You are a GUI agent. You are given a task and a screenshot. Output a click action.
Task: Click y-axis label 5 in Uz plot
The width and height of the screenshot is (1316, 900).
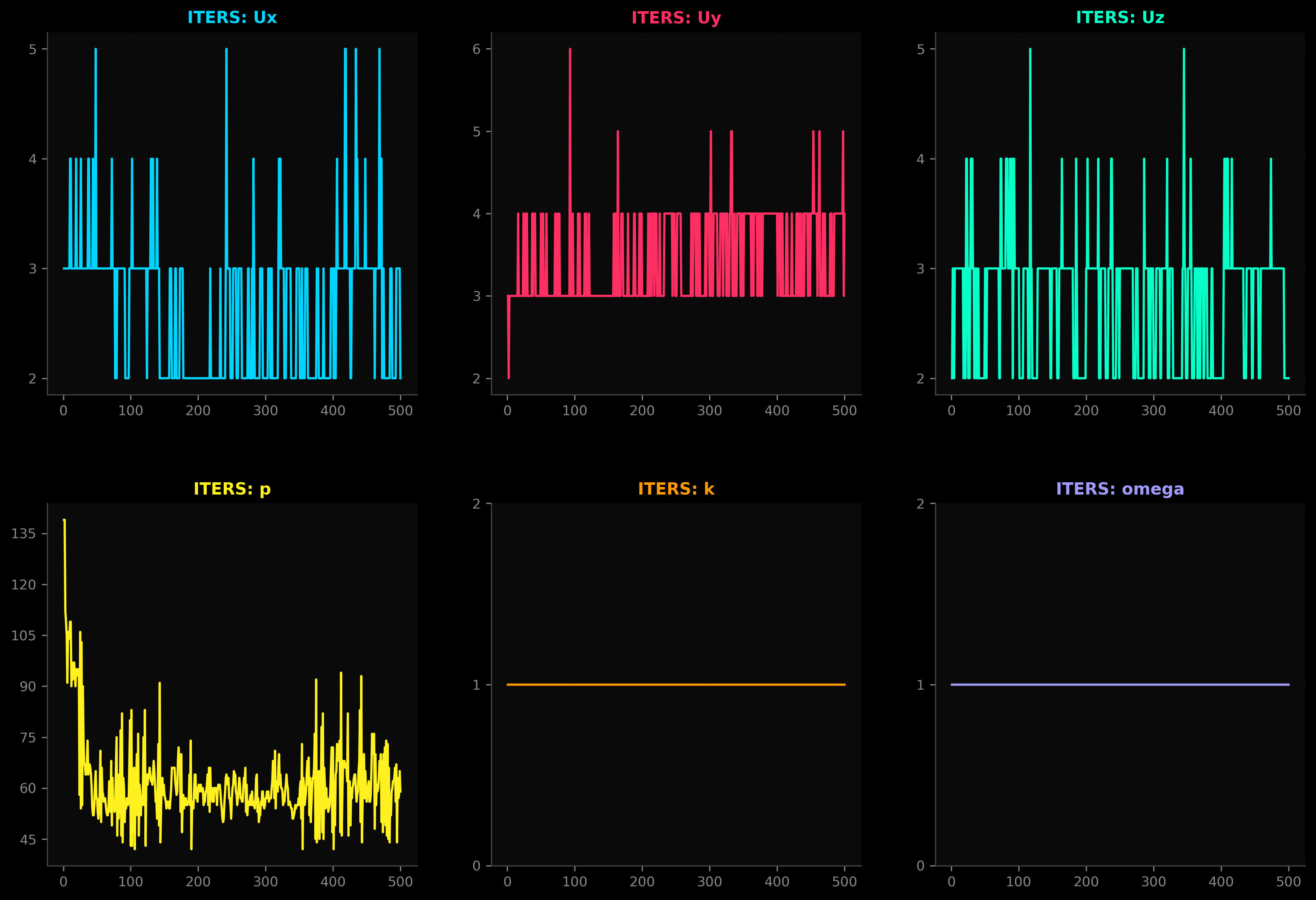920,49
